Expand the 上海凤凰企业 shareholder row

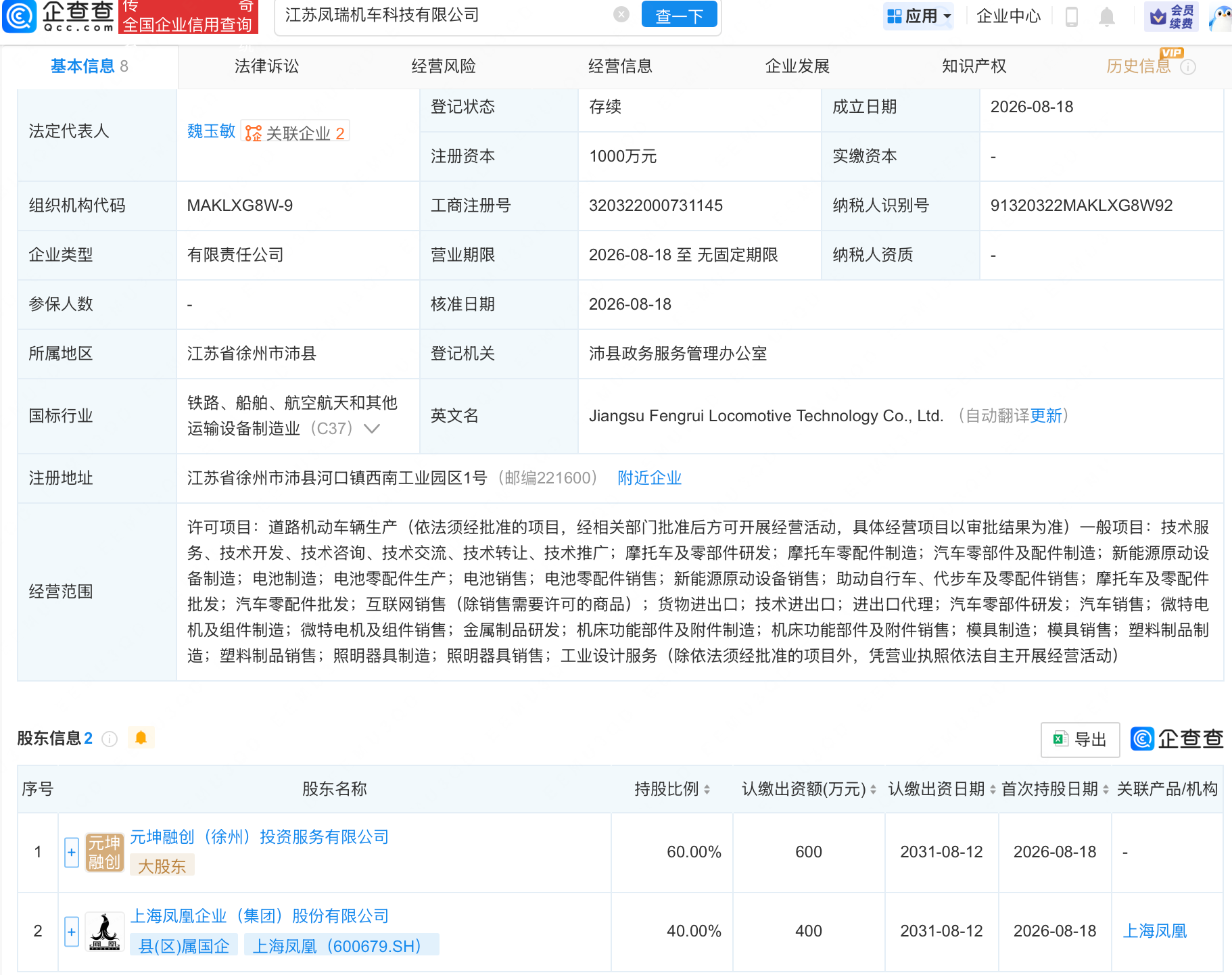coord(72,932)
